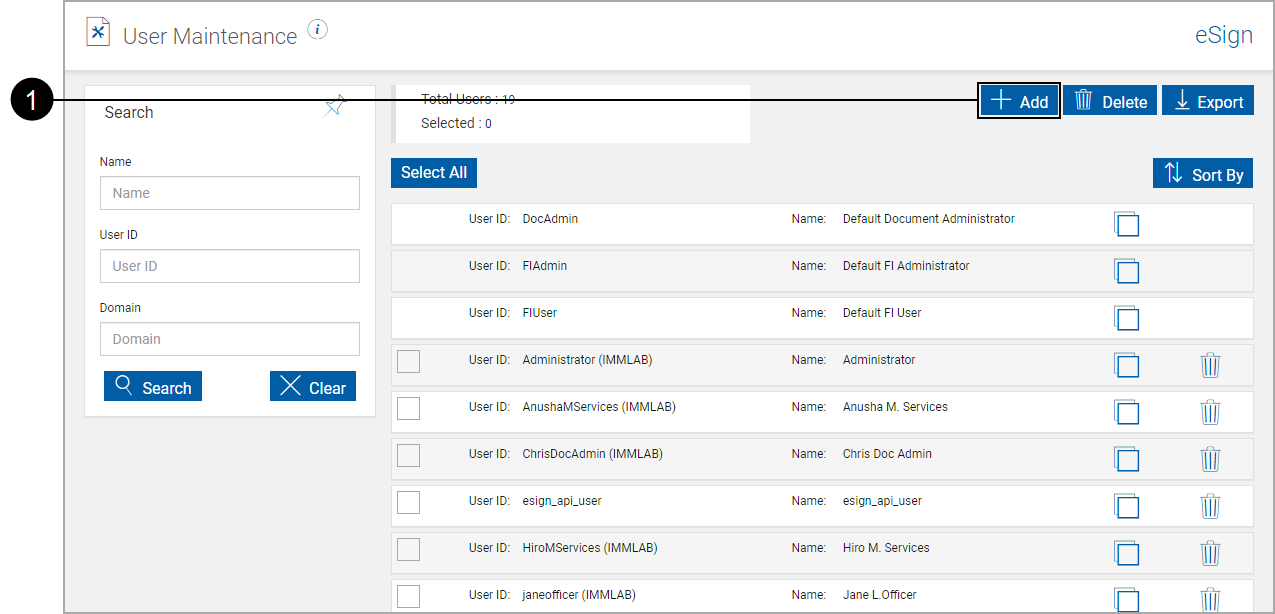1275x614 pixels.
Task: Click the name Default FI Administrator
Action: pyautogui.click(x=906, y=266)
